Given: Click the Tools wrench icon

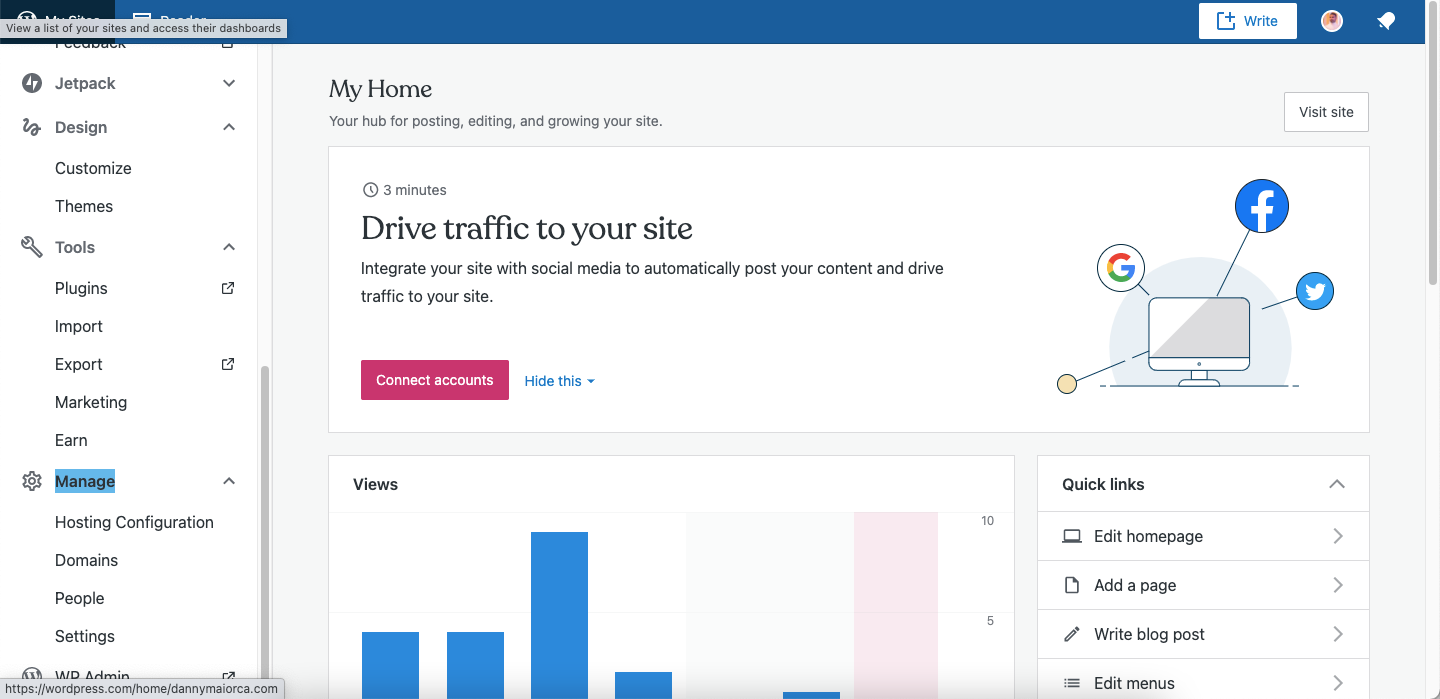Looking at the screenshot, I should pos(32,247).
